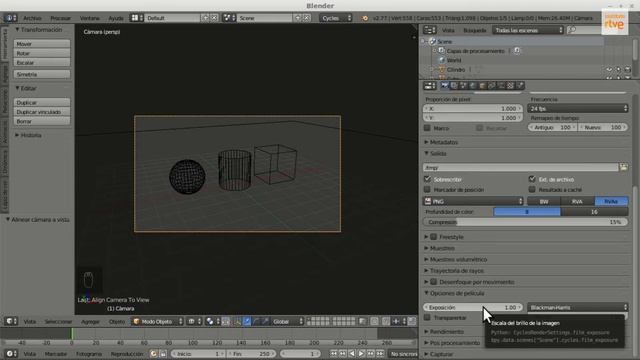The height and width of the screenshot is (360, 640).
Task: Click the Rotar button
Action: 42,53
